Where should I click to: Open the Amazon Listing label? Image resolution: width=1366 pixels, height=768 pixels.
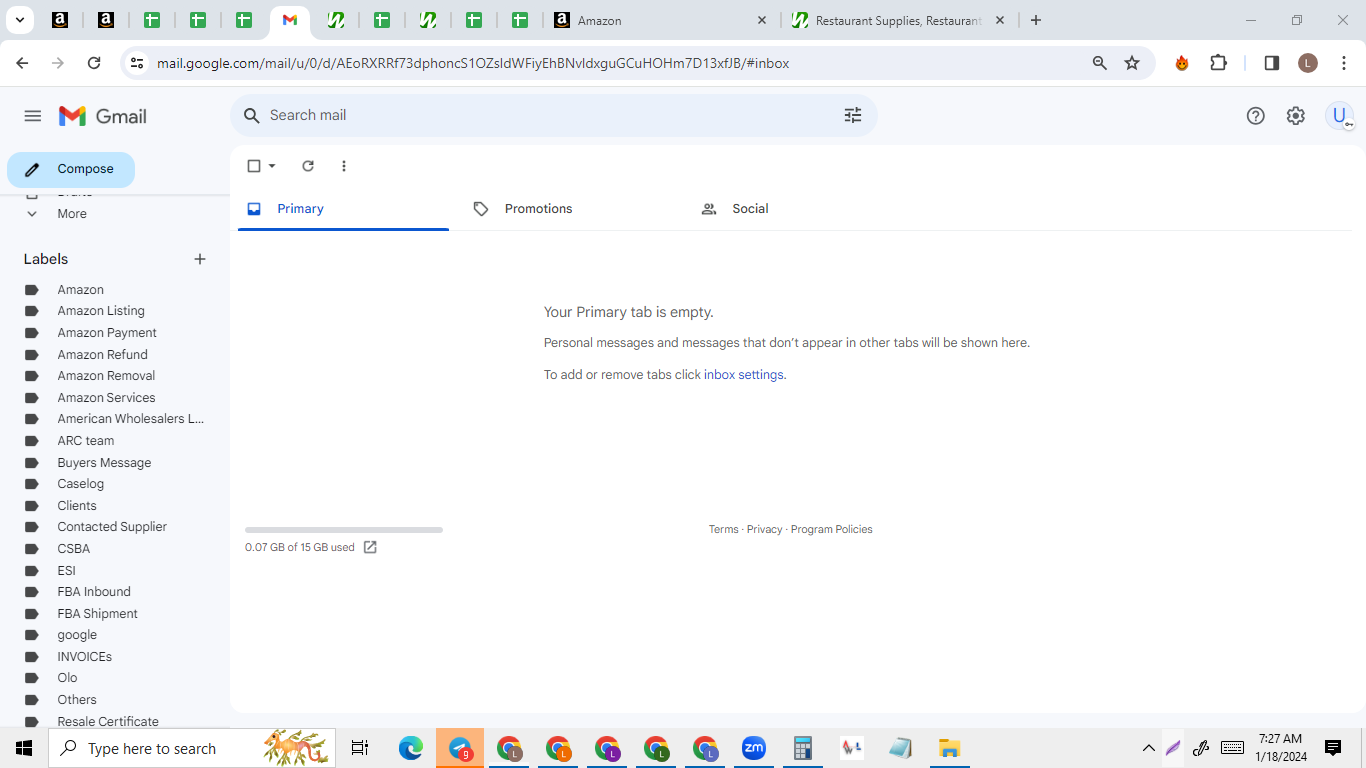(101, 311)
